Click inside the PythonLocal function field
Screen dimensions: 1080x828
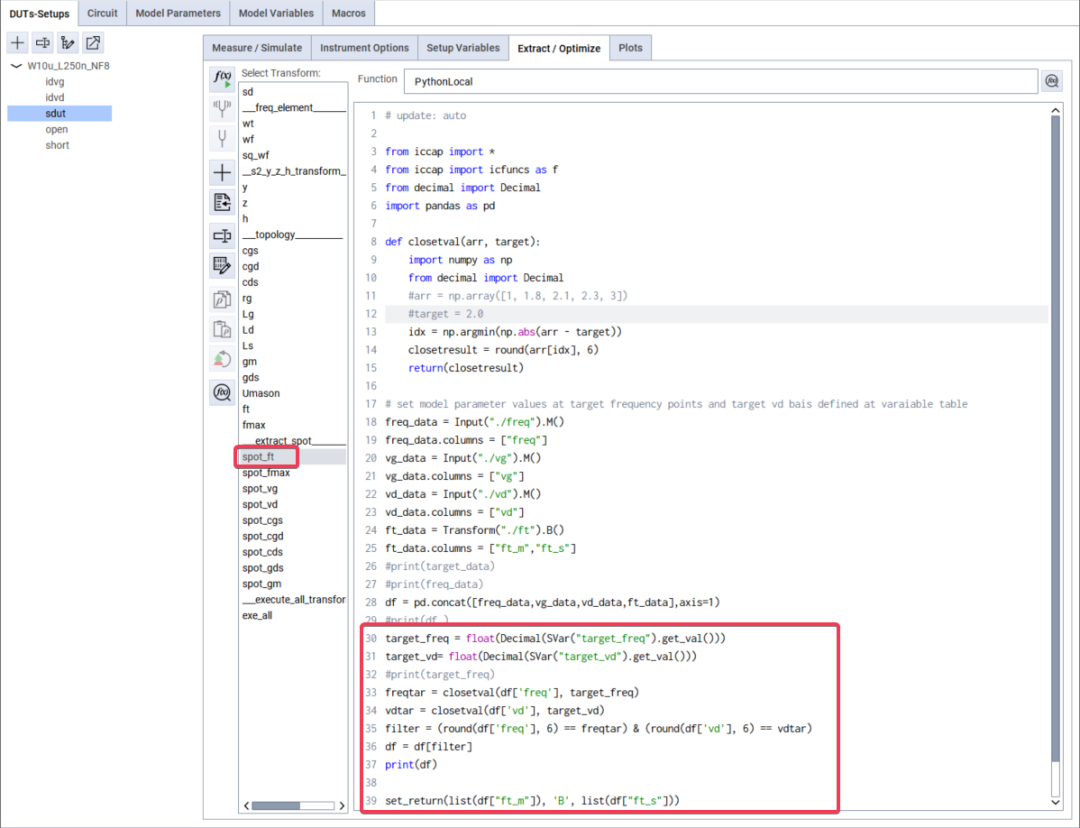pyautogui.click(x=720, y=81)
